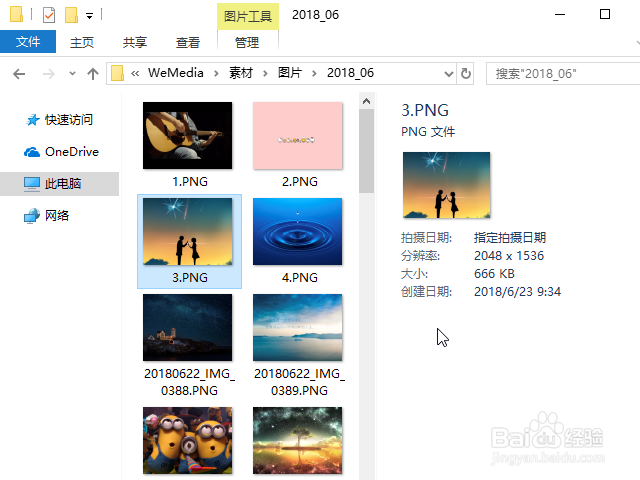Select 网络 in navigation pane

click(57, 216)
